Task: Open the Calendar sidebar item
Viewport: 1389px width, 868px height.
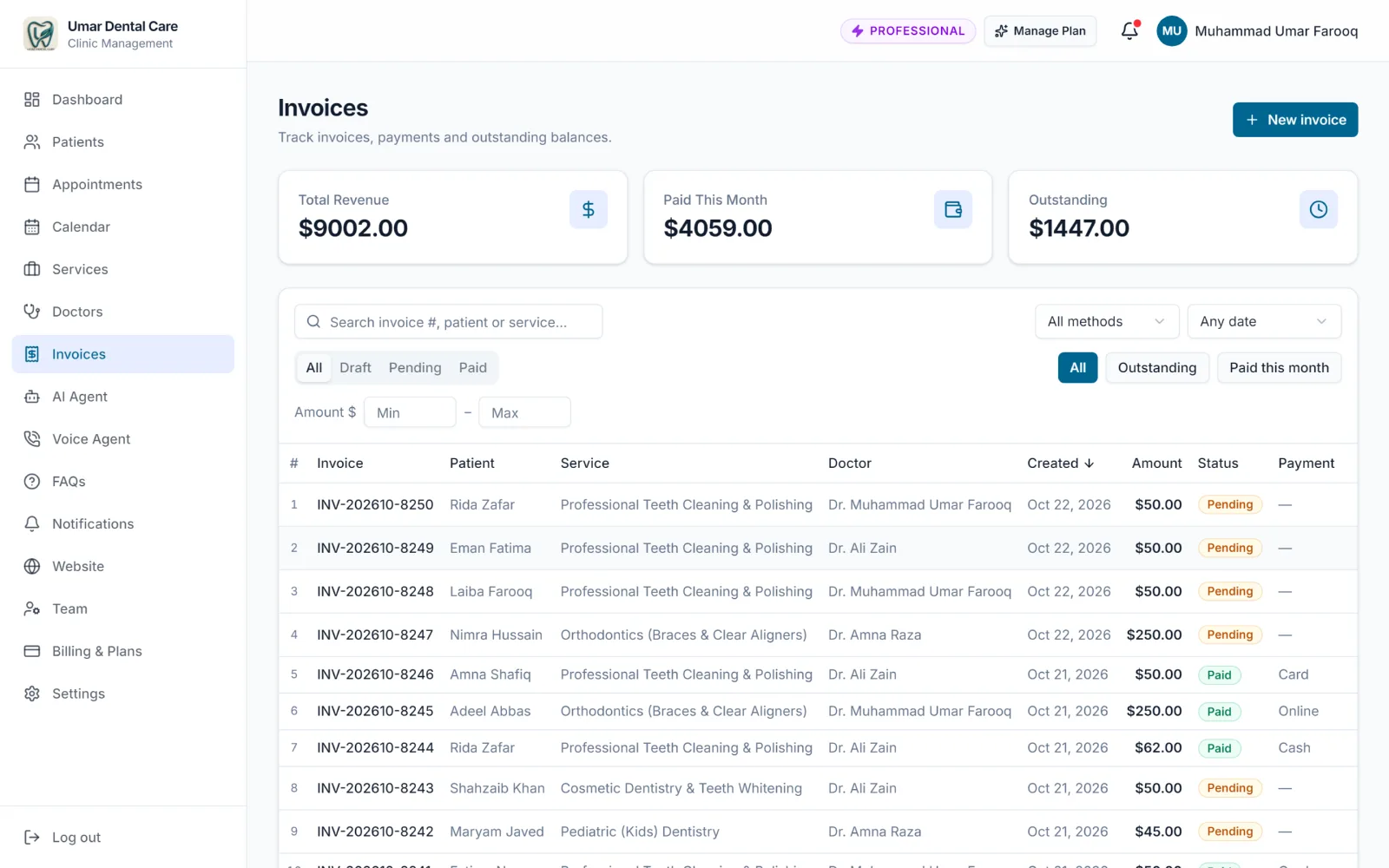Action: [x=123, y=227]
